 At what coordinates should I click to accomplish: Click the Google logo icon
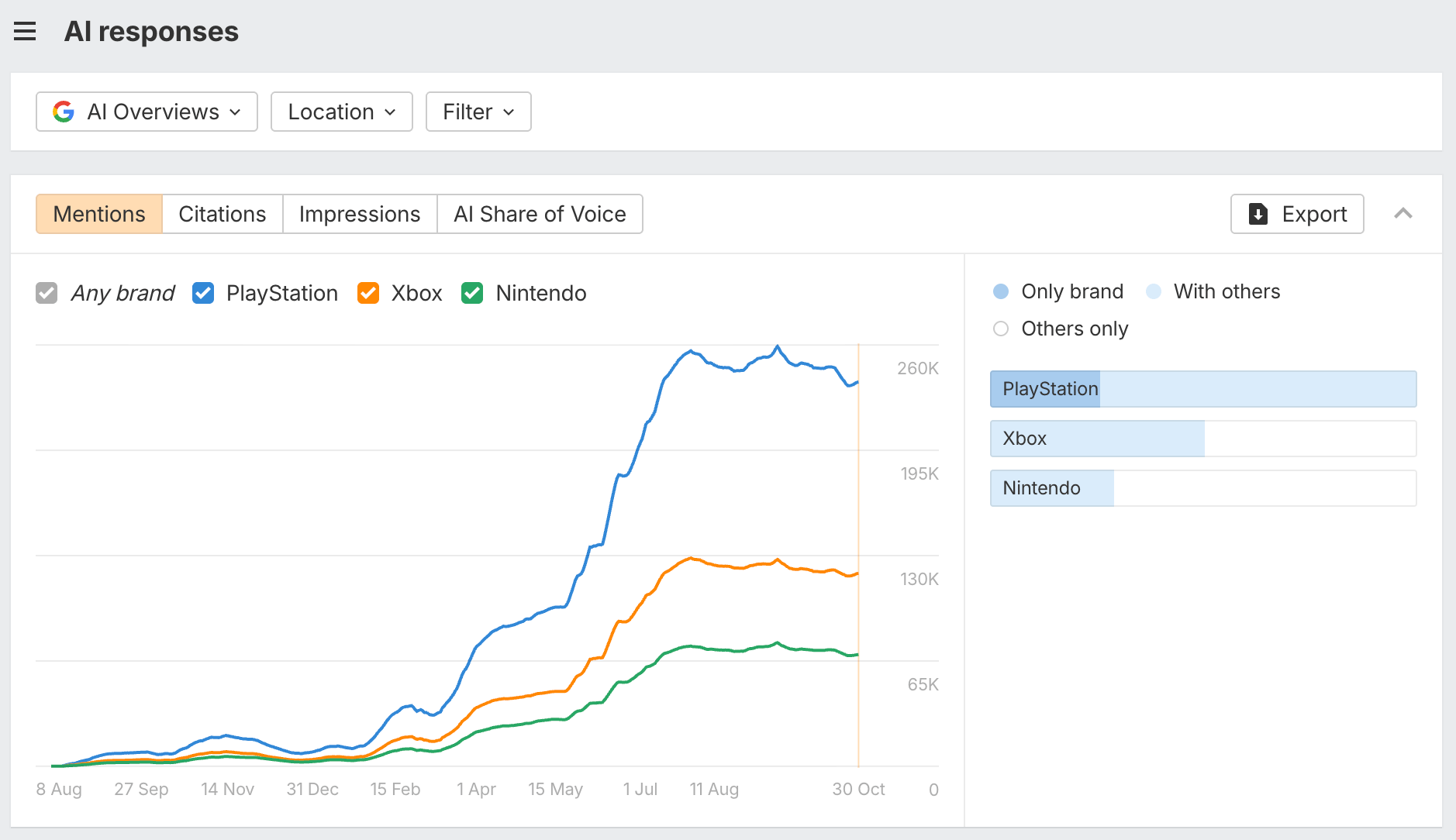64,112
